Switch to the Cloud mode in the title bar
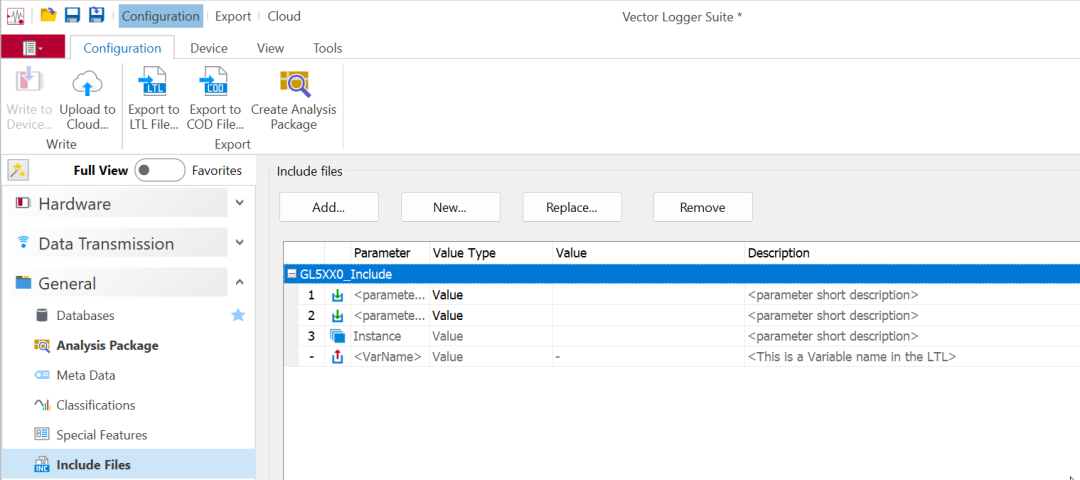 tap(284, 16)
